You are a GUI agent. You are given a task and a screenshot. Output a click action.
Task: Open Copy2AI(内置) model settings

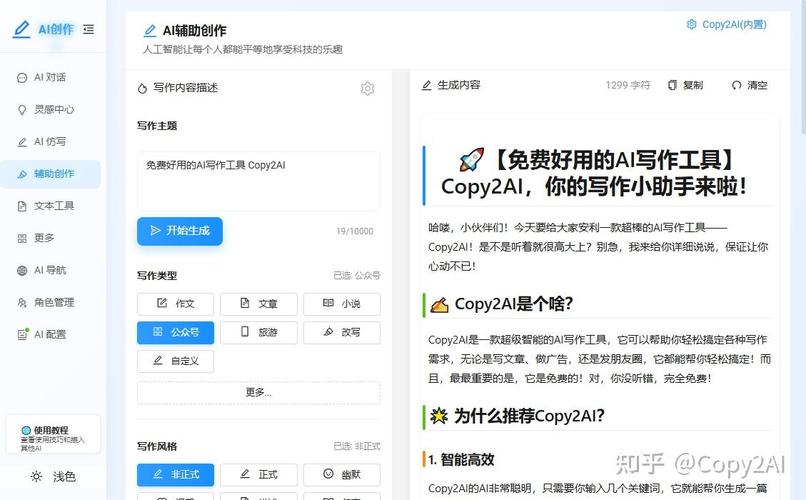(726, 25)
